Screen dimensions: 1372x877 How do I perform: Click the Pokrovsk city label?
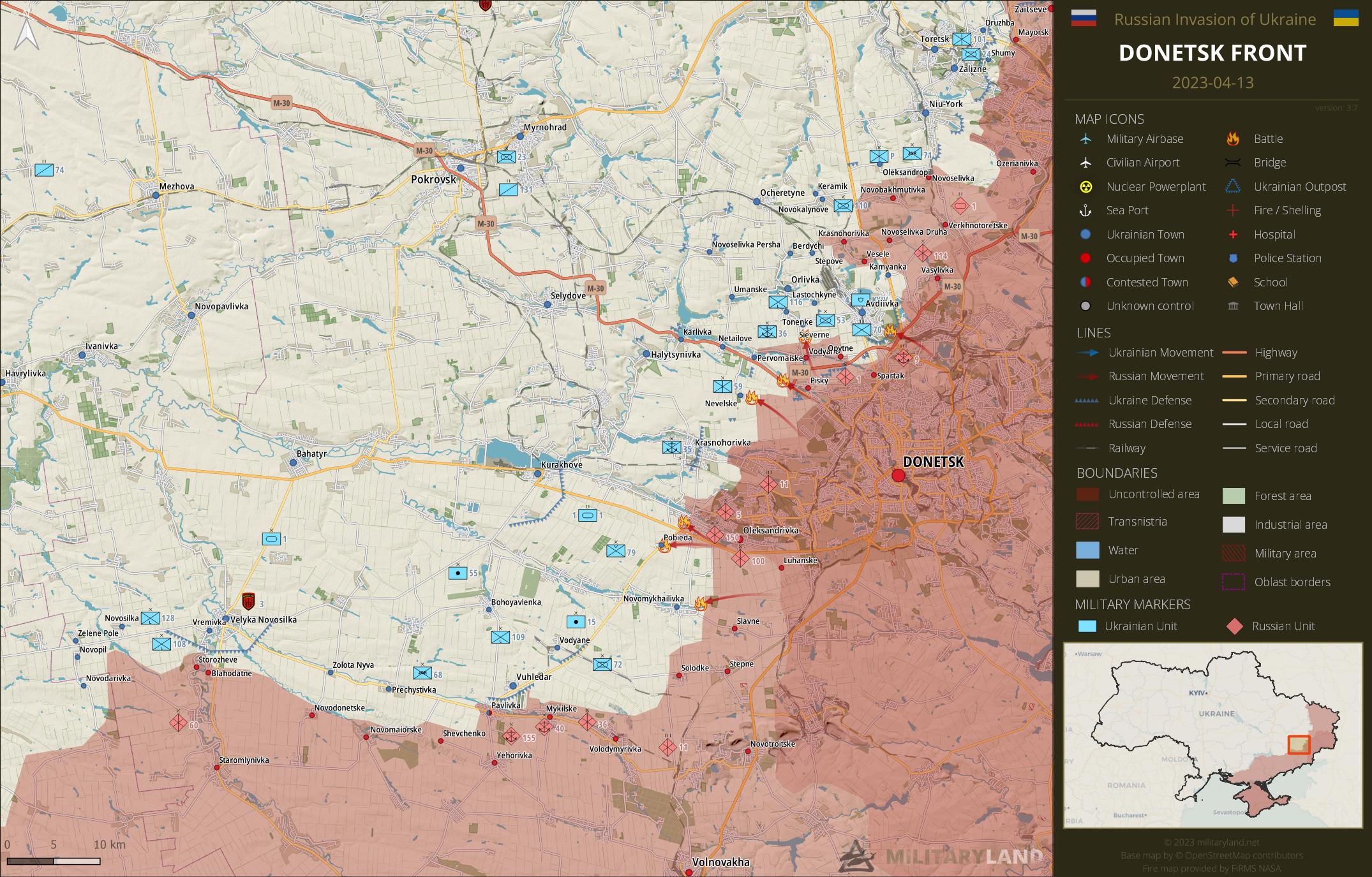433,180
